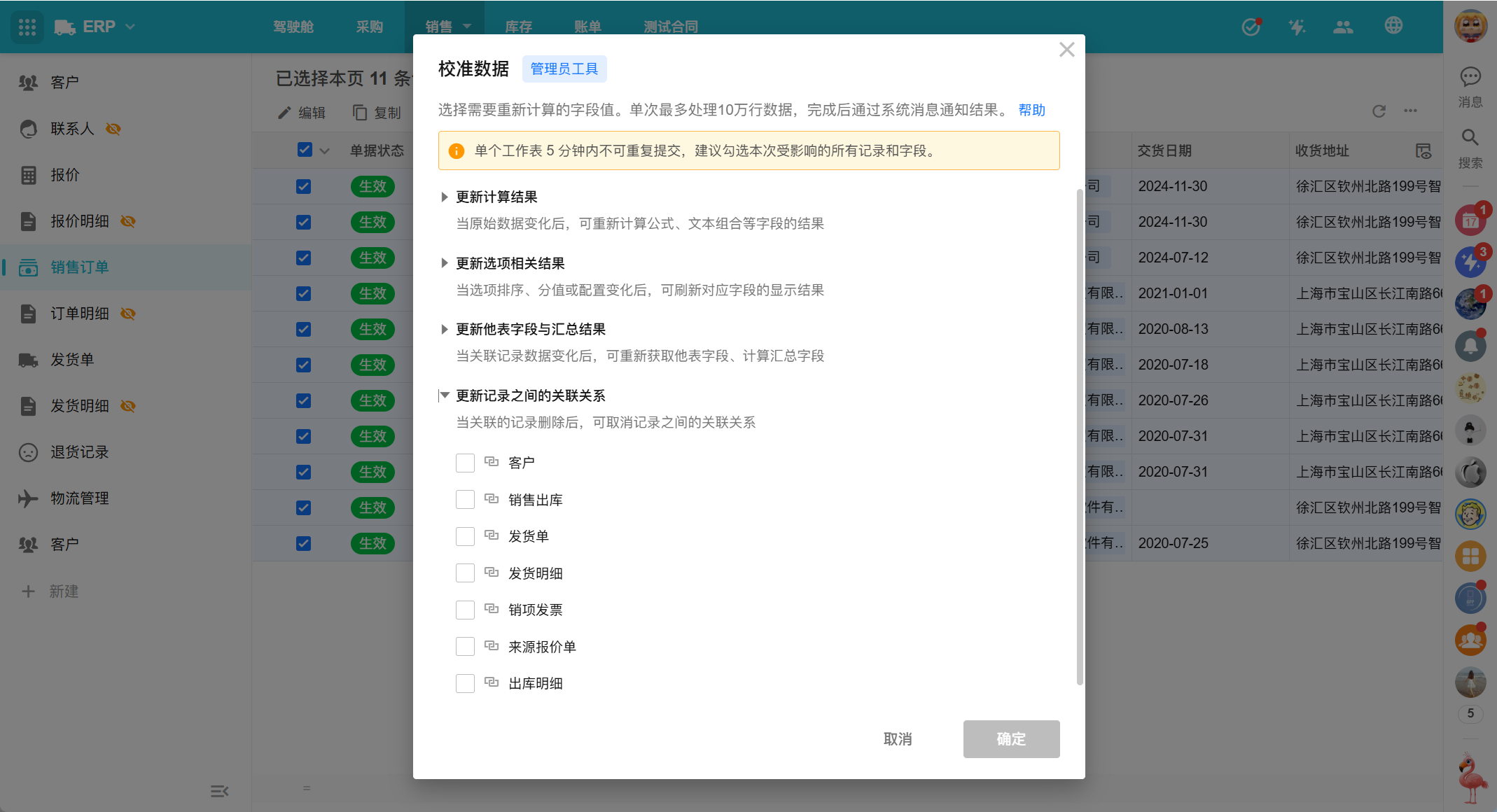
Task: Click the globe icon in top bar
Action: [x=1393, y=25]
